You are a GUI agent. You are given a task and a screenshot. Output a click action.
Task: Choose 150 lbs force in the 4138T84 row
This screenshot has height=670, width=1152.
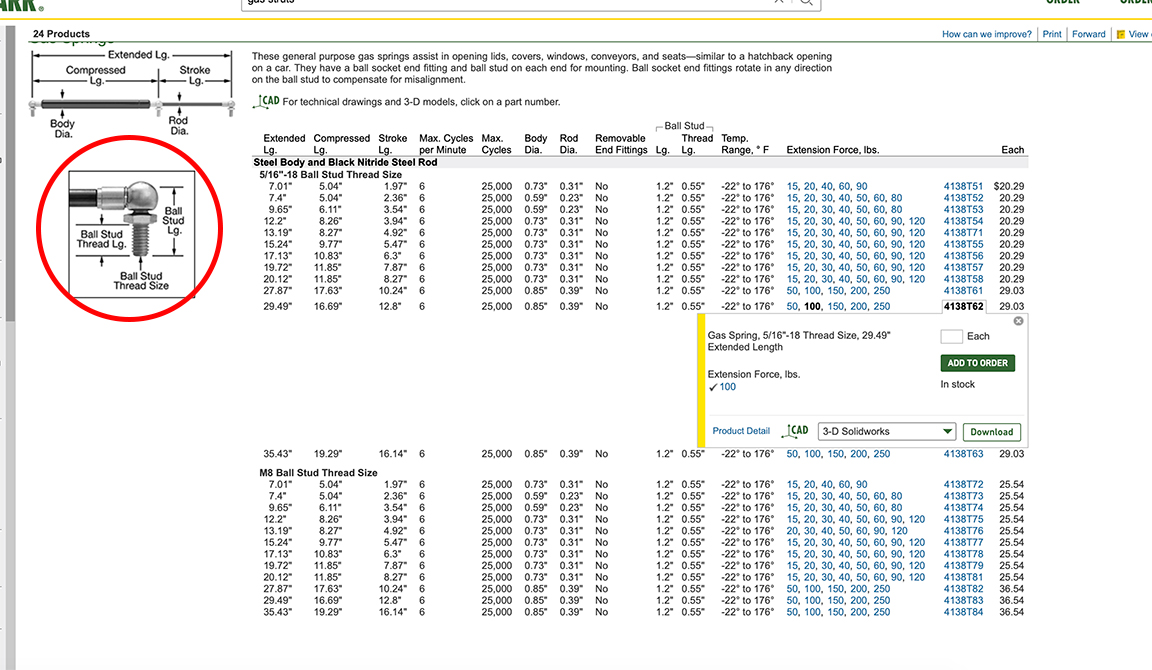[836, 612]
